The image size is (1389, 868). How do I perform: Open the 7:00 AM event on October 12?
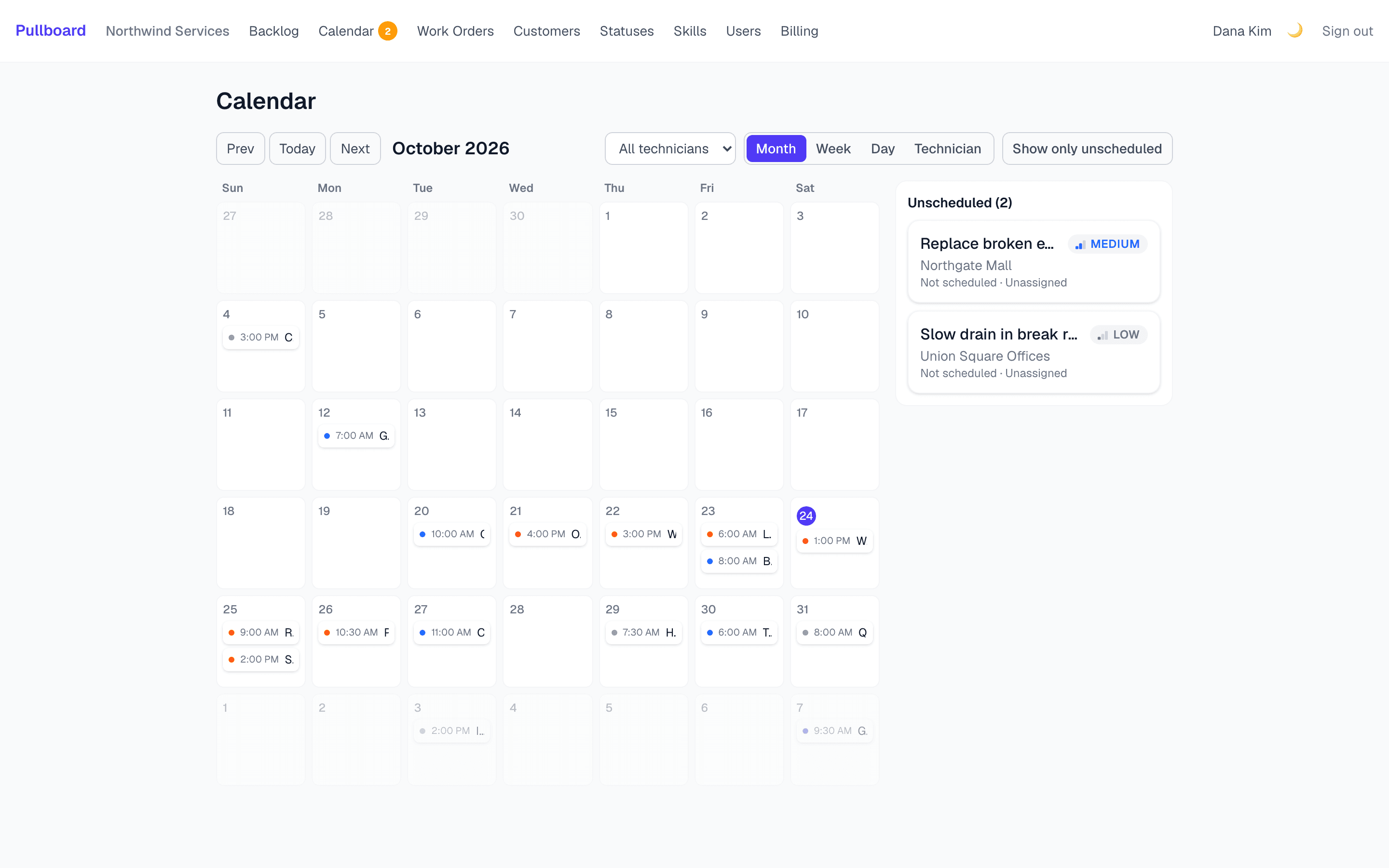[356, 436]
